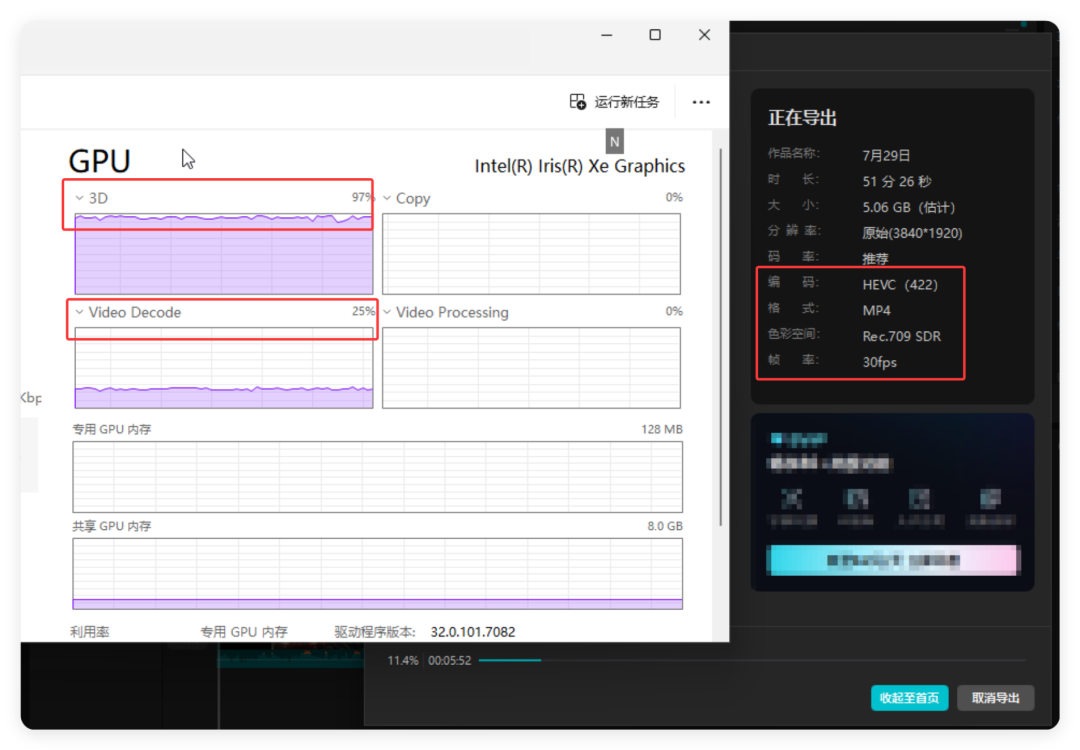Open the Video Decode engine dropdown
Screen dimensions: 1080x750
click(79, 313)
